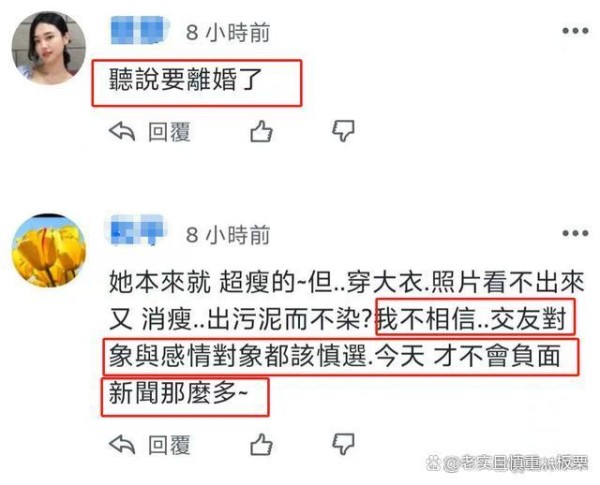Click the reply arrow icon under the second comment
The image size is (600, 485).
(122, 444)
